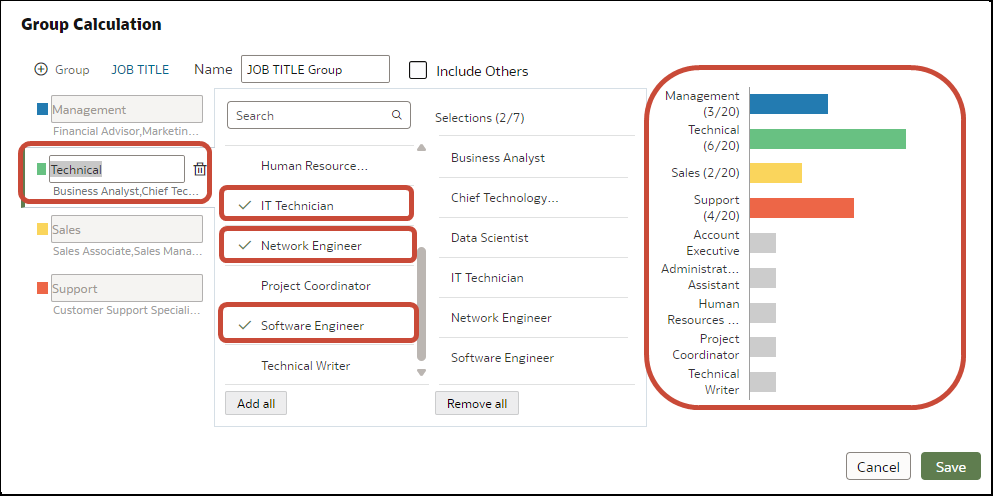
Task: Click the blue Management color square
Action: [42, 110]
